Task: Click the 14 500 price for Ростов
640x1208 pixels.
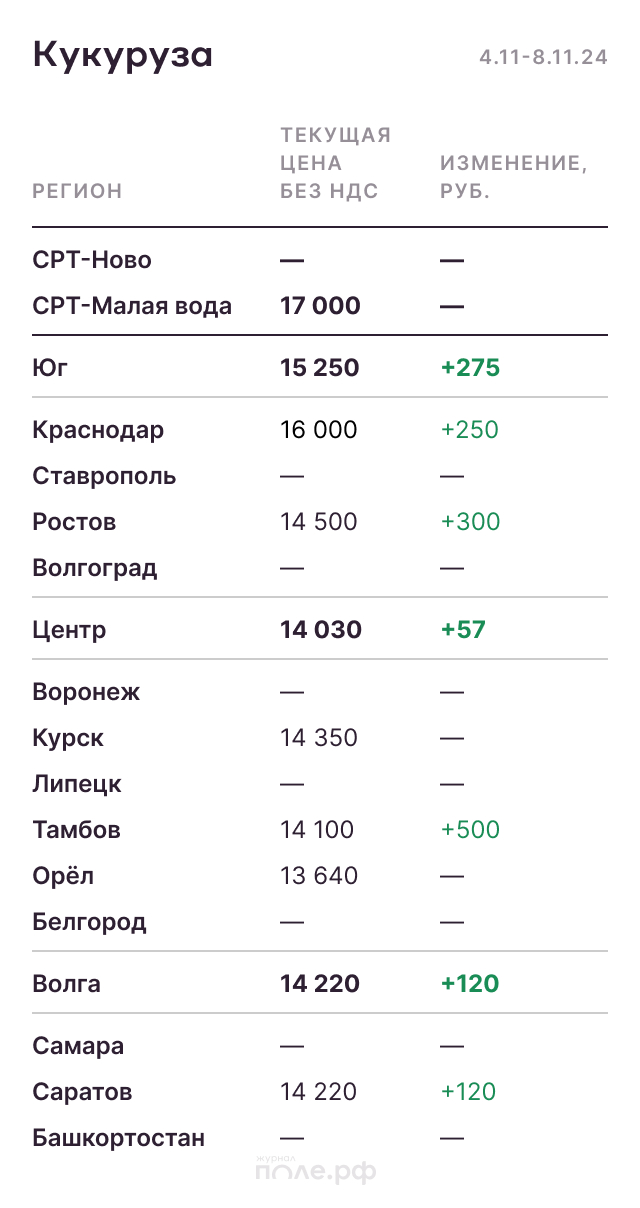Action: (319, 522)
